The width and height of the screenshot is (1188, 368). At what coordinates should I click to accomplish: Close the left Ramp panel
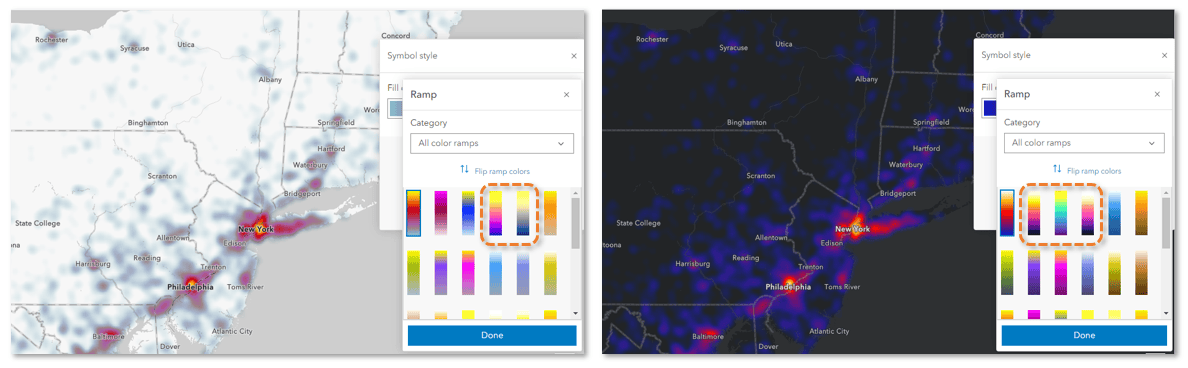point(567,95)
